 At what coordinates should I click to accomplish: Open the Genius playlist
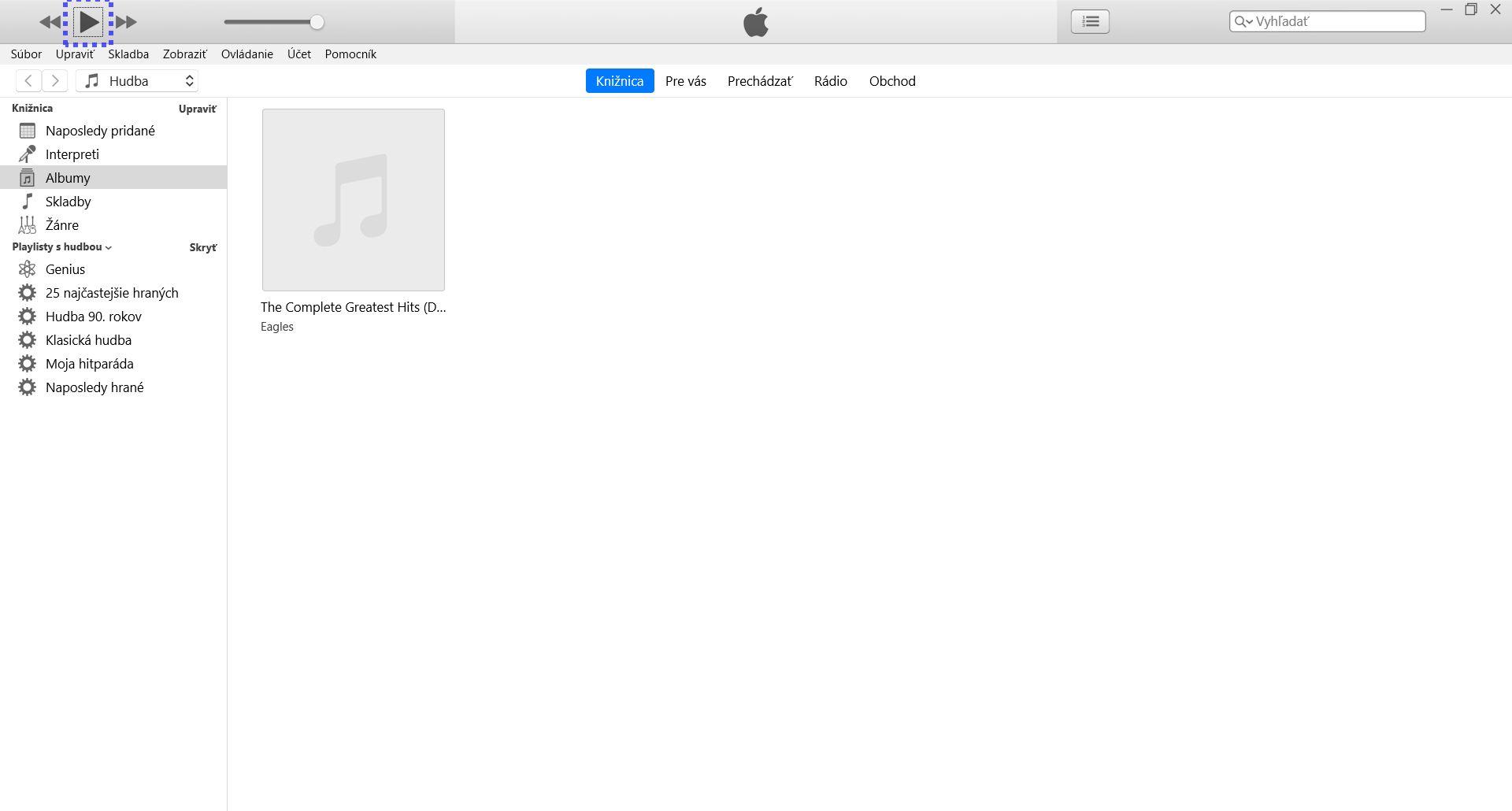click(x=113, y=269)
